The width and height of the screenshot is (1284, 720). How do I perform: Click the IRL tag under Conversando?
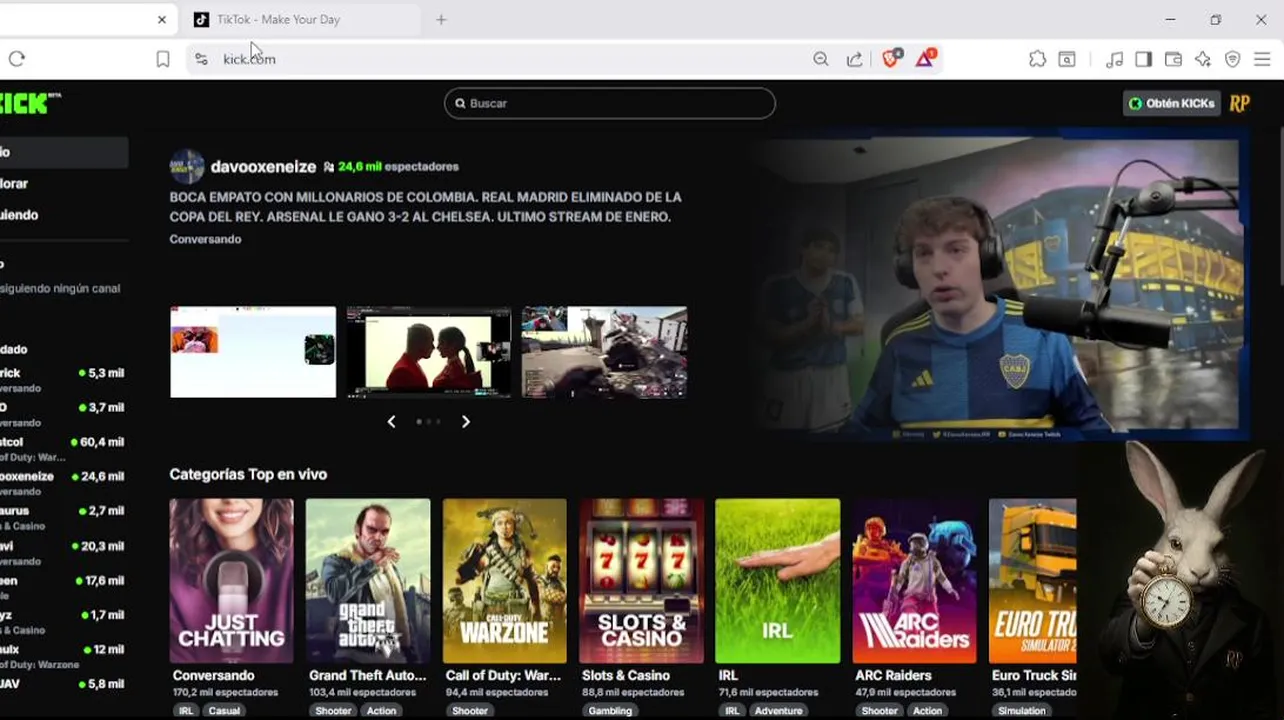(186, 711)
